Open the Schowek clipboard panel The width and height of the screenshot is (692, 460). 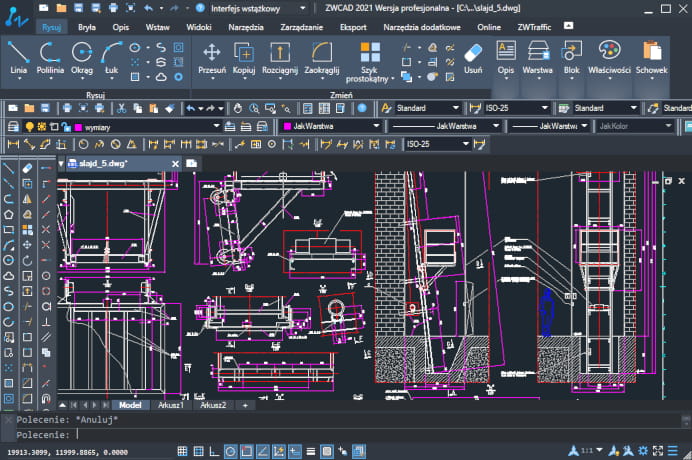point(651,60)
